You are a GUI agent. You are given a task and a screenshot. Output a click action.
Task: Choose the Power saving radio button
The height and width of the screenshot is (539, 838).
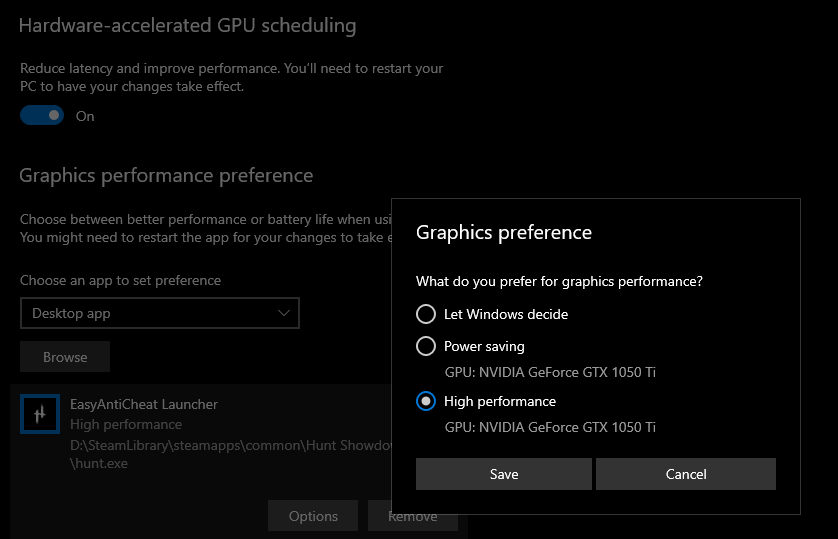(426, 346)
